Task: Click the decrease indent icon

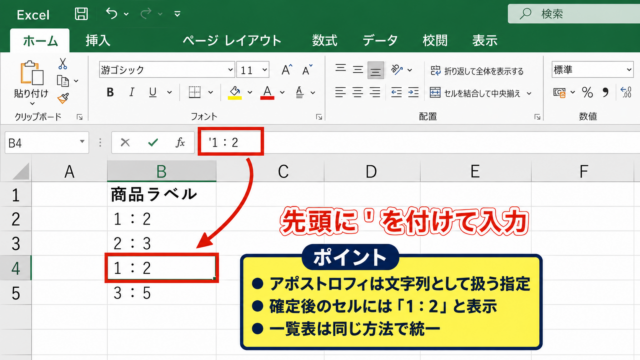Action: click(x=396, y=93)
